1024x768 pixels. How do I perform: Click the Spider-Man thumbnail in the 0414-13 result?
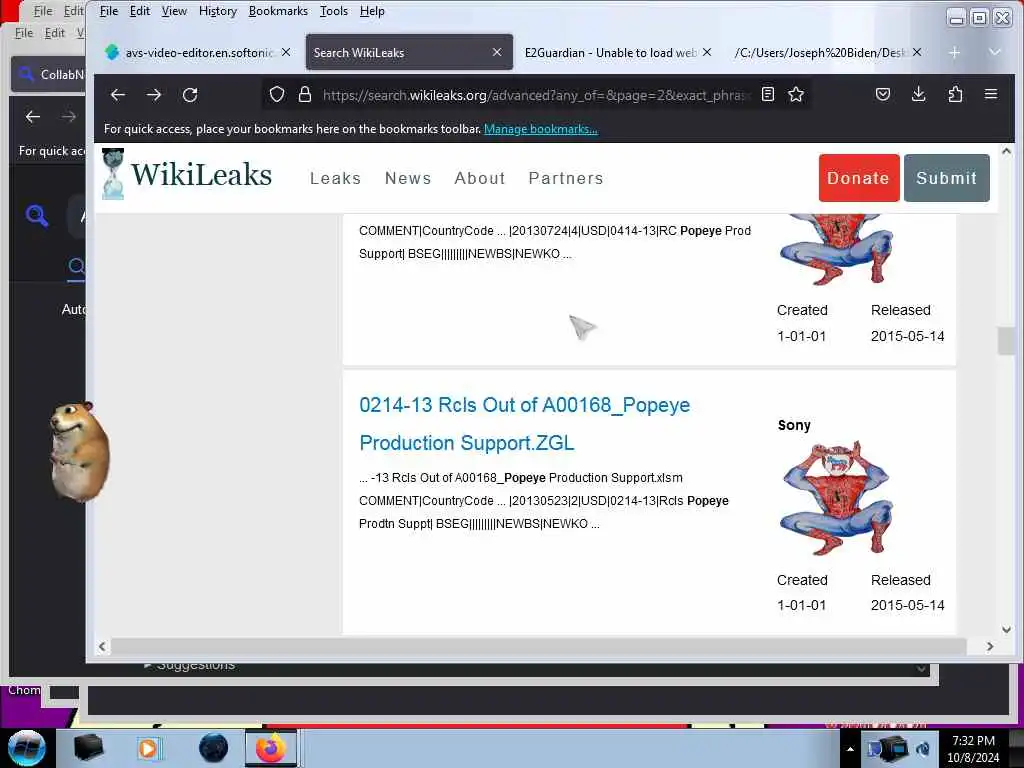tap(836, 249)
